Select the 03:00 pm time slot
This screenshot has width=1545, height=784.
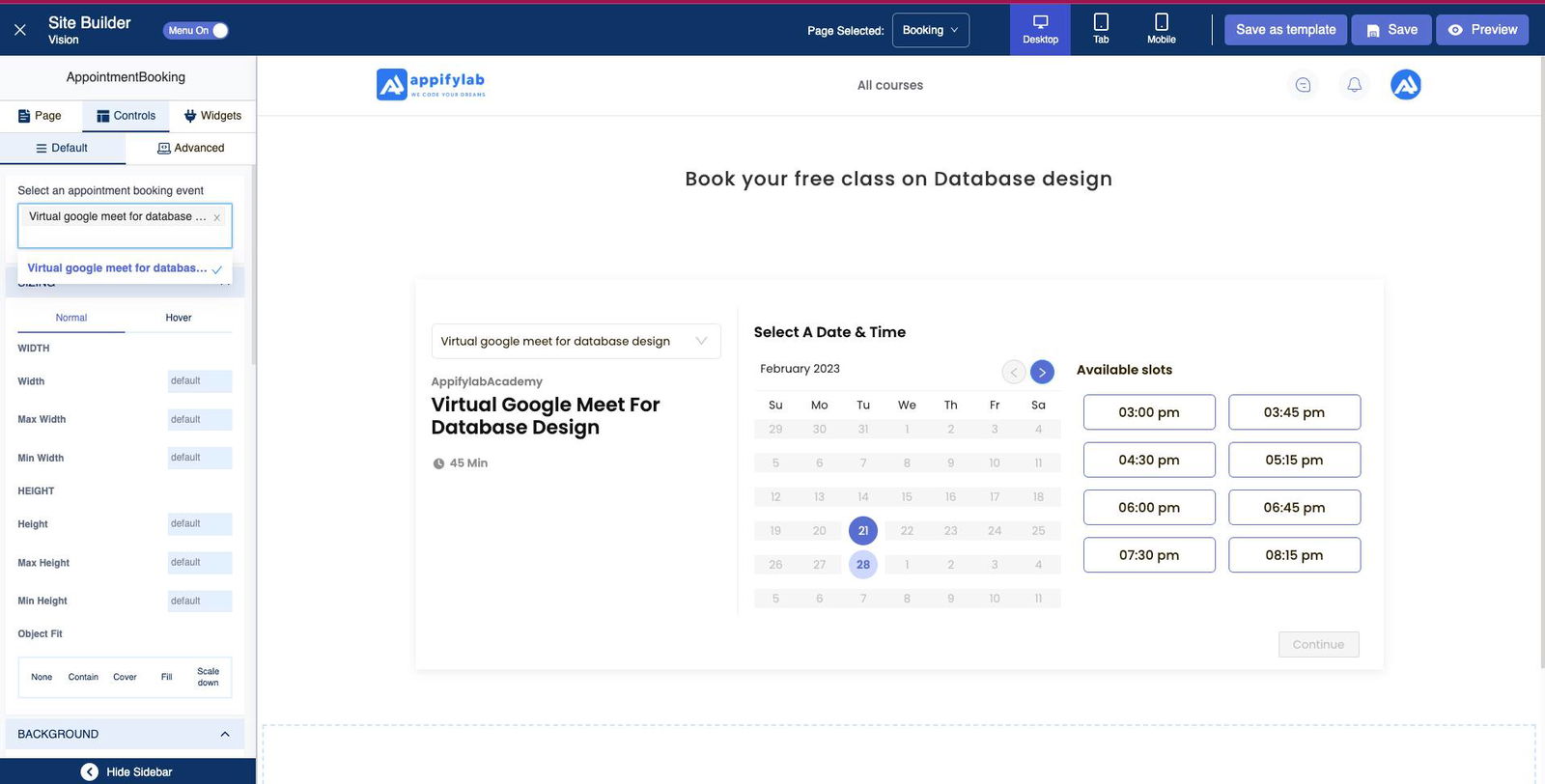(1148, 412)
